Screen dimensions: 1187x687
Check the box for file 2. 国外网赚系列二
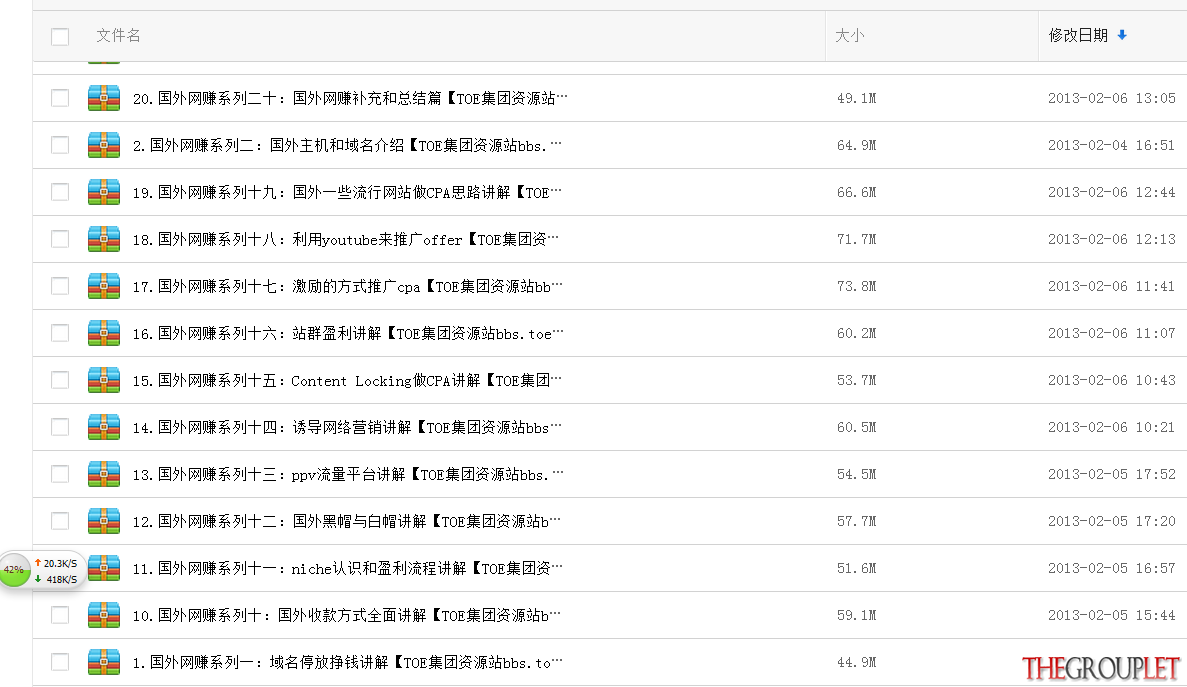(x=60, y=145)
